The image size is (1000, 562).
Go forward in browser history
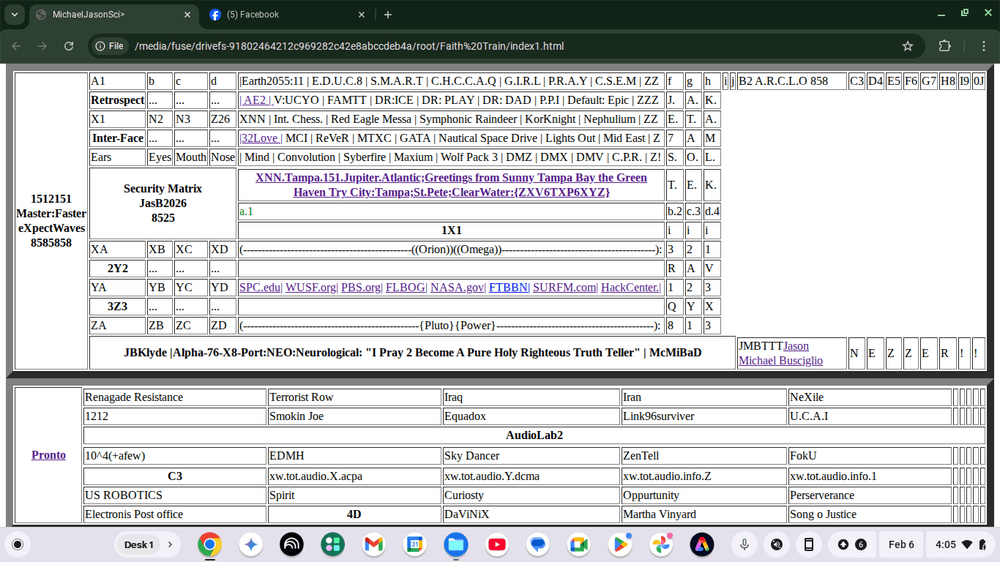click(x=42, y=46)
